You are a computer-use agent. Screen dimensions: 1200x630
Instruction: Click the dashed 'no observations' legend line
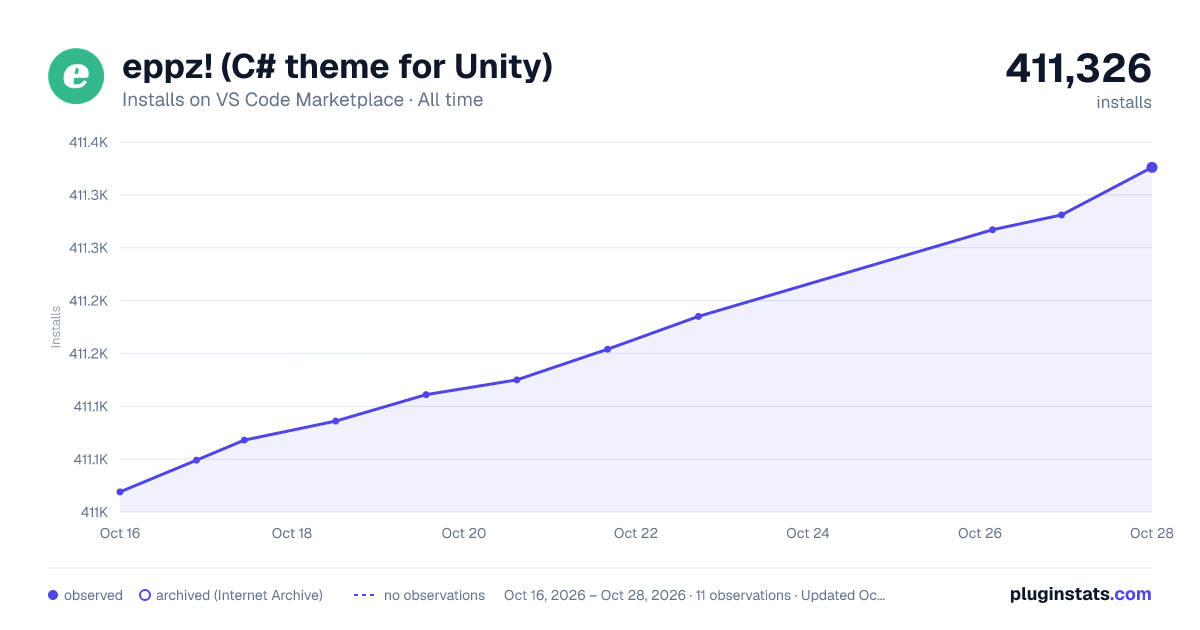364,595
